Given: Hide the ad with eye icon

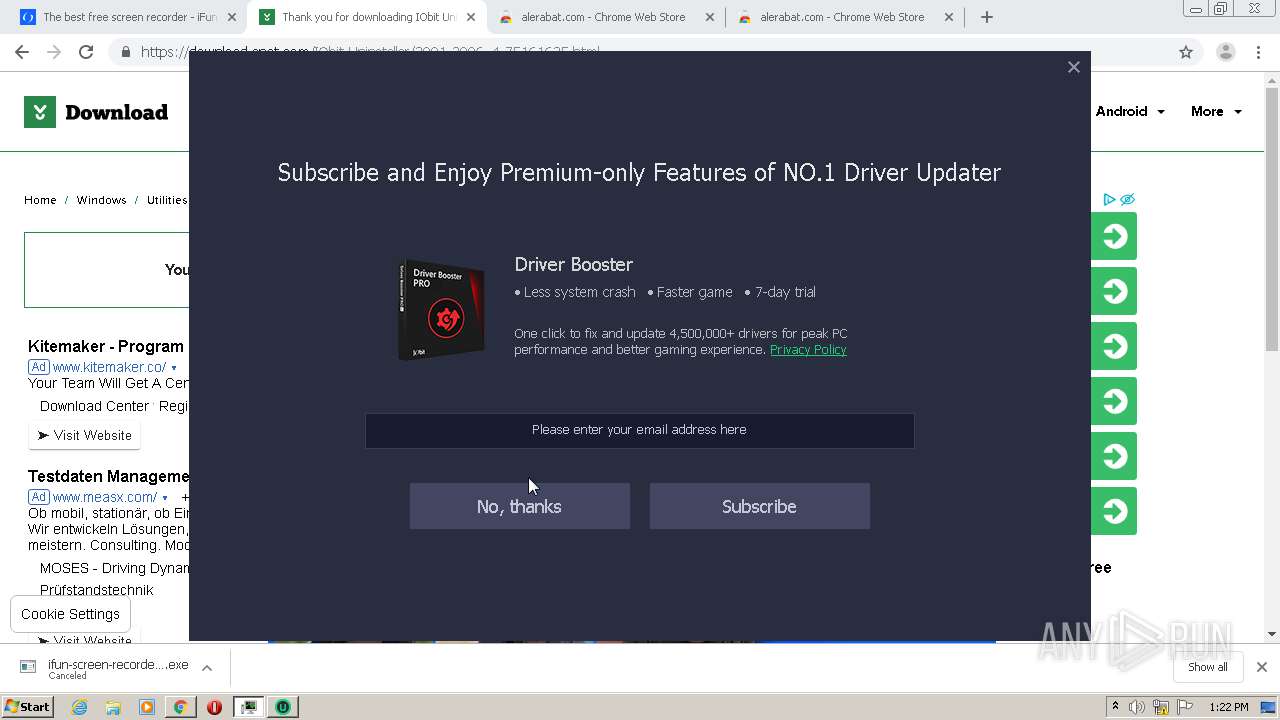Looking at the screenshot, I should (x=1127, y=200).
